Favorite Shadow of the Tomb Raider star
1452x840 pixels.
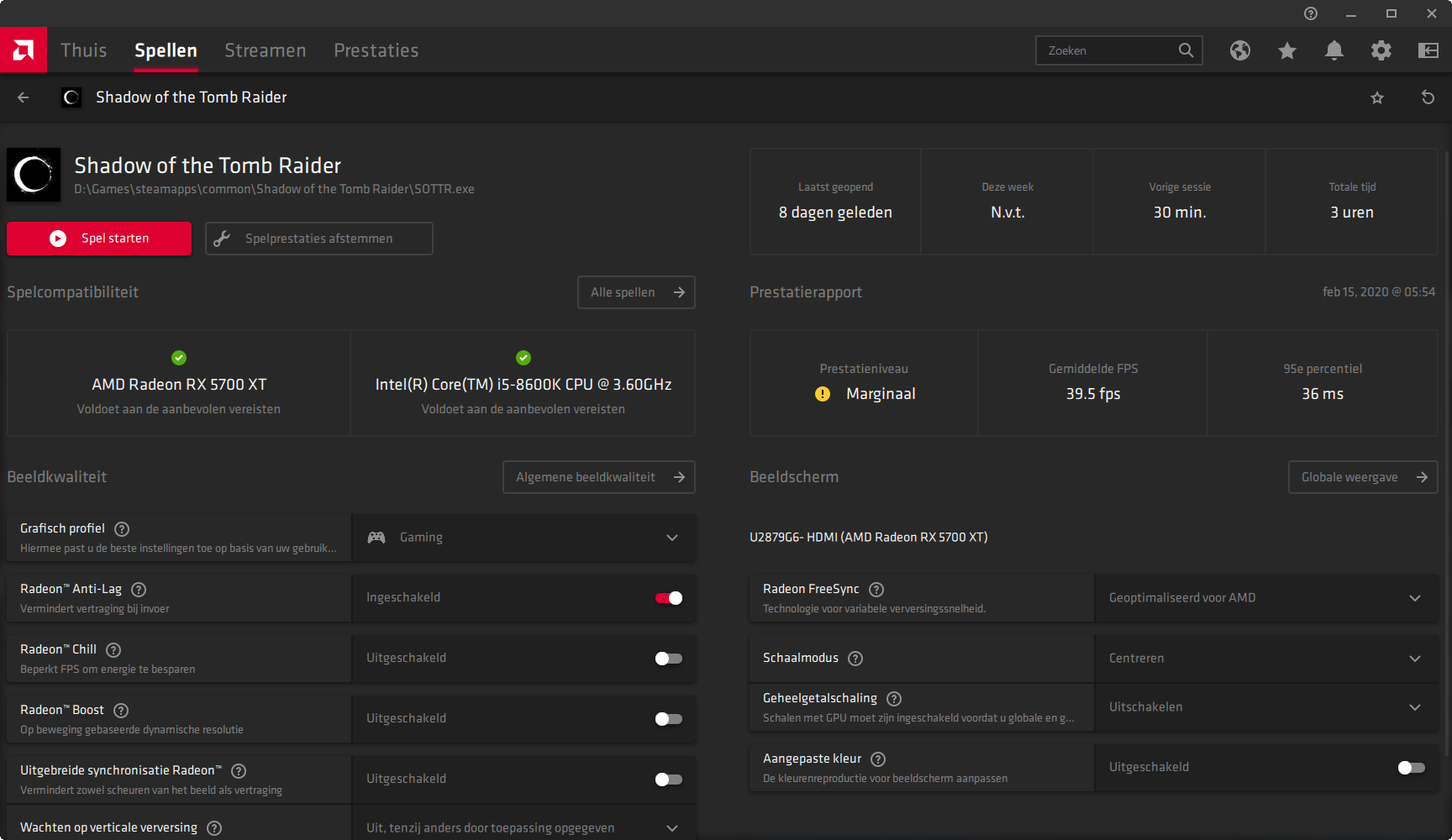[1377, 97]
